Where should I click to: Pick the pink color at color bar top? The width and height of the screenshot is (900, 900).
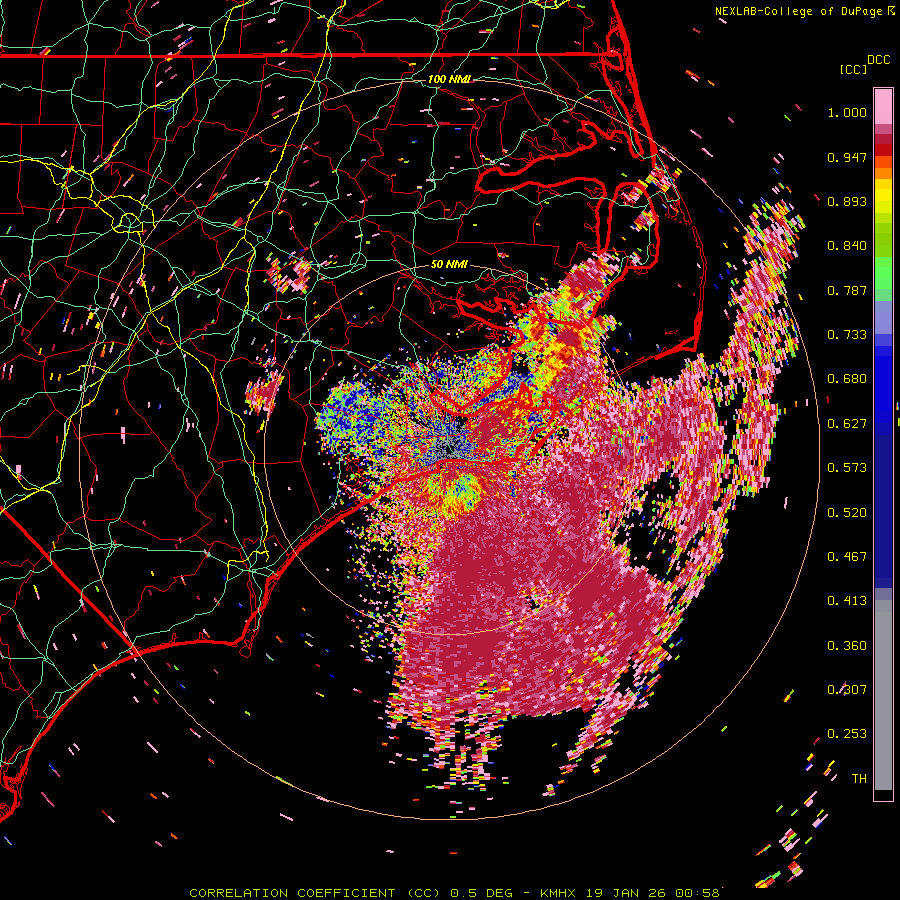coord(883,106)
